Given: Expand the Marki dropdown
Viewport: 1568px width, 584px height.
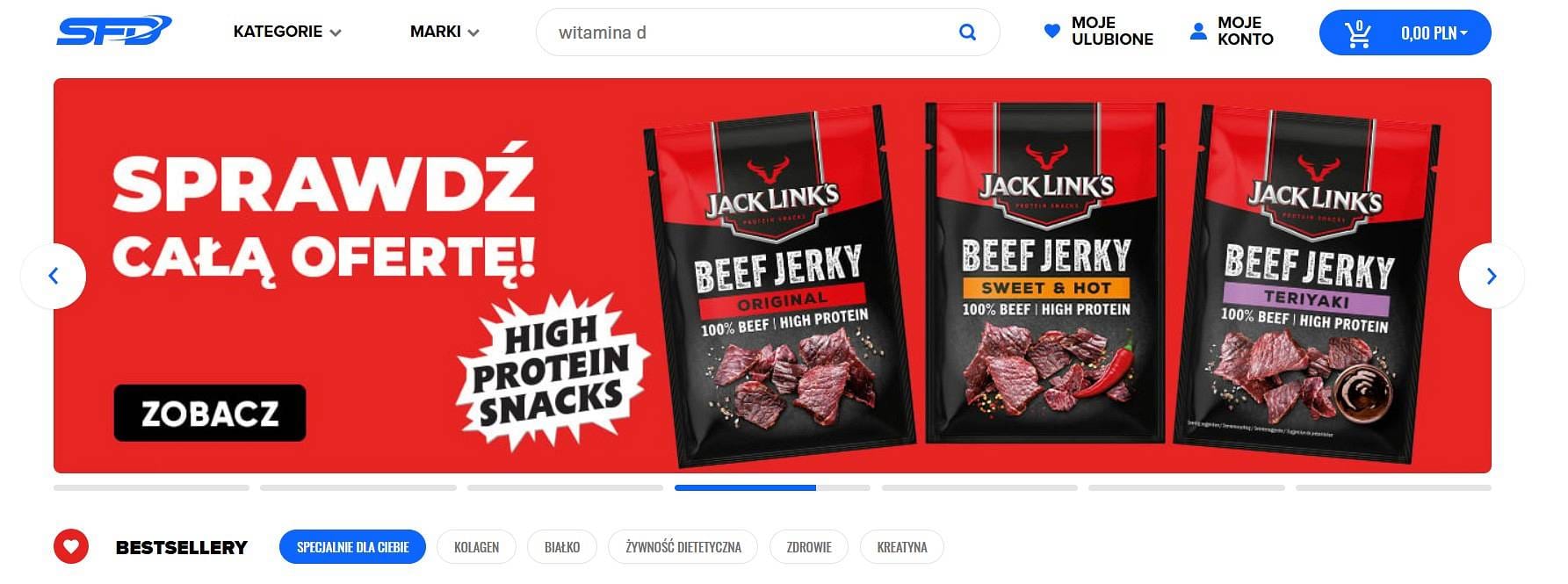Looking at the screenshot, I should click(x=444, y=32).
